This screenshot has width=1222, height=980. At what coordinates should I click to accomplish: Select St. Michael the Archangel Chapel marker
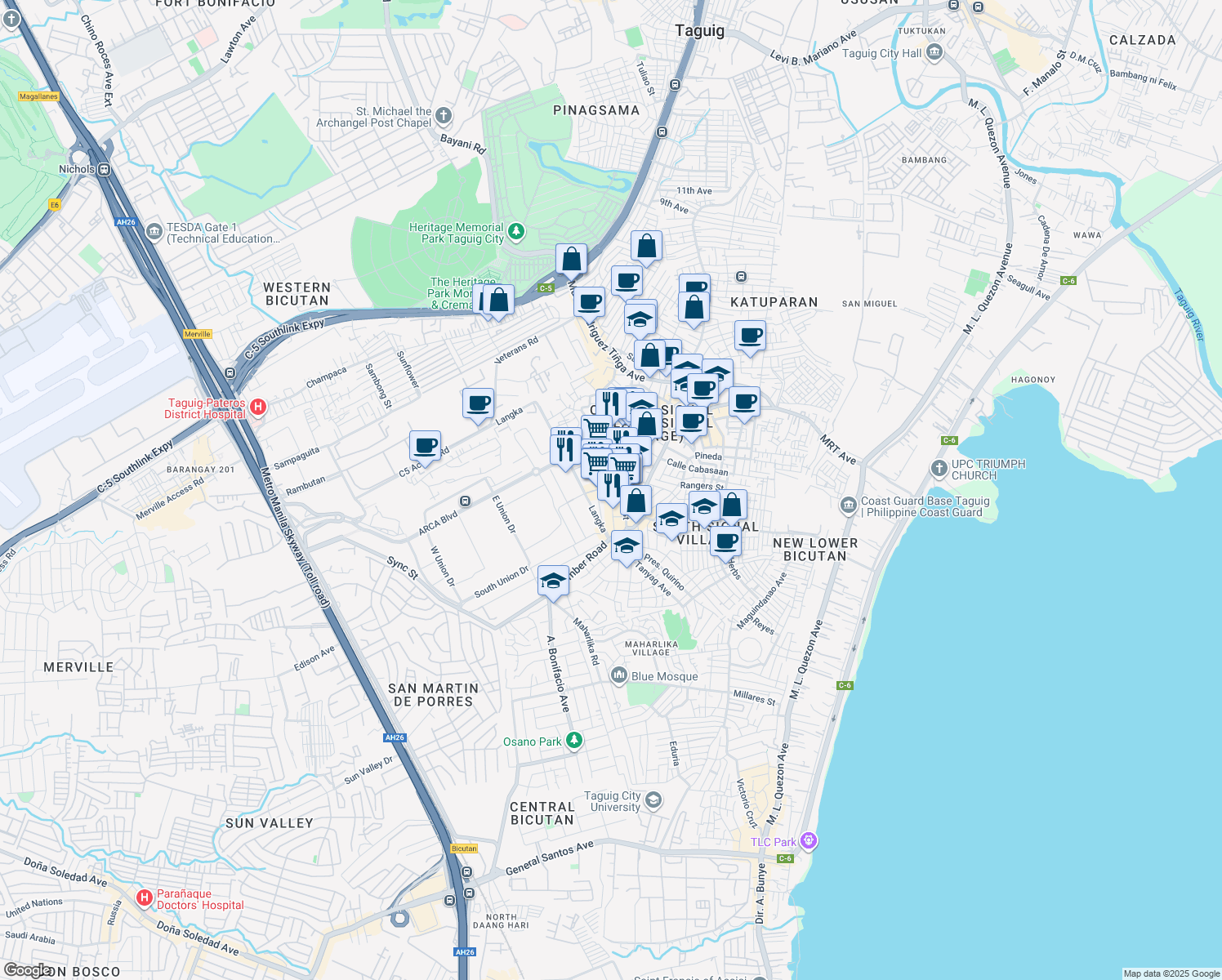coord(444,116)
